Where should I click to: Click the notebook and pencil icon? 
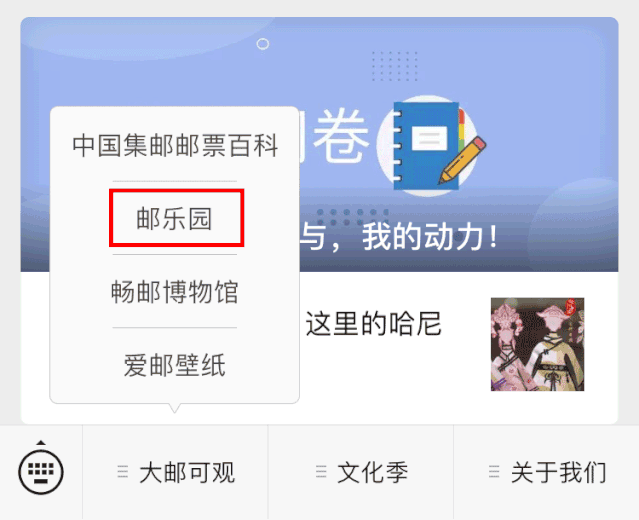(431, 146)
